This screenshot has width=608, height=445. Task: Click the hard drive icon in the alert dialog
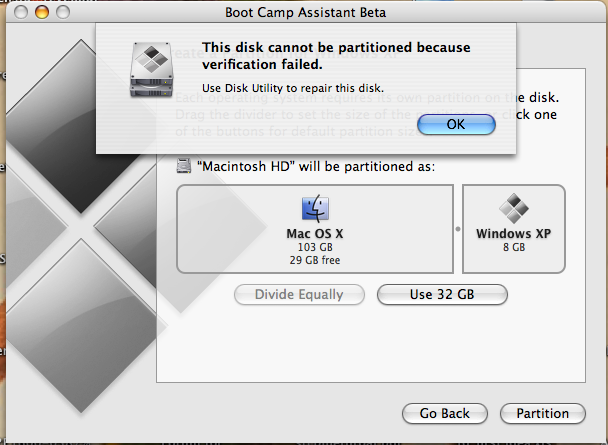click(153, 71)
